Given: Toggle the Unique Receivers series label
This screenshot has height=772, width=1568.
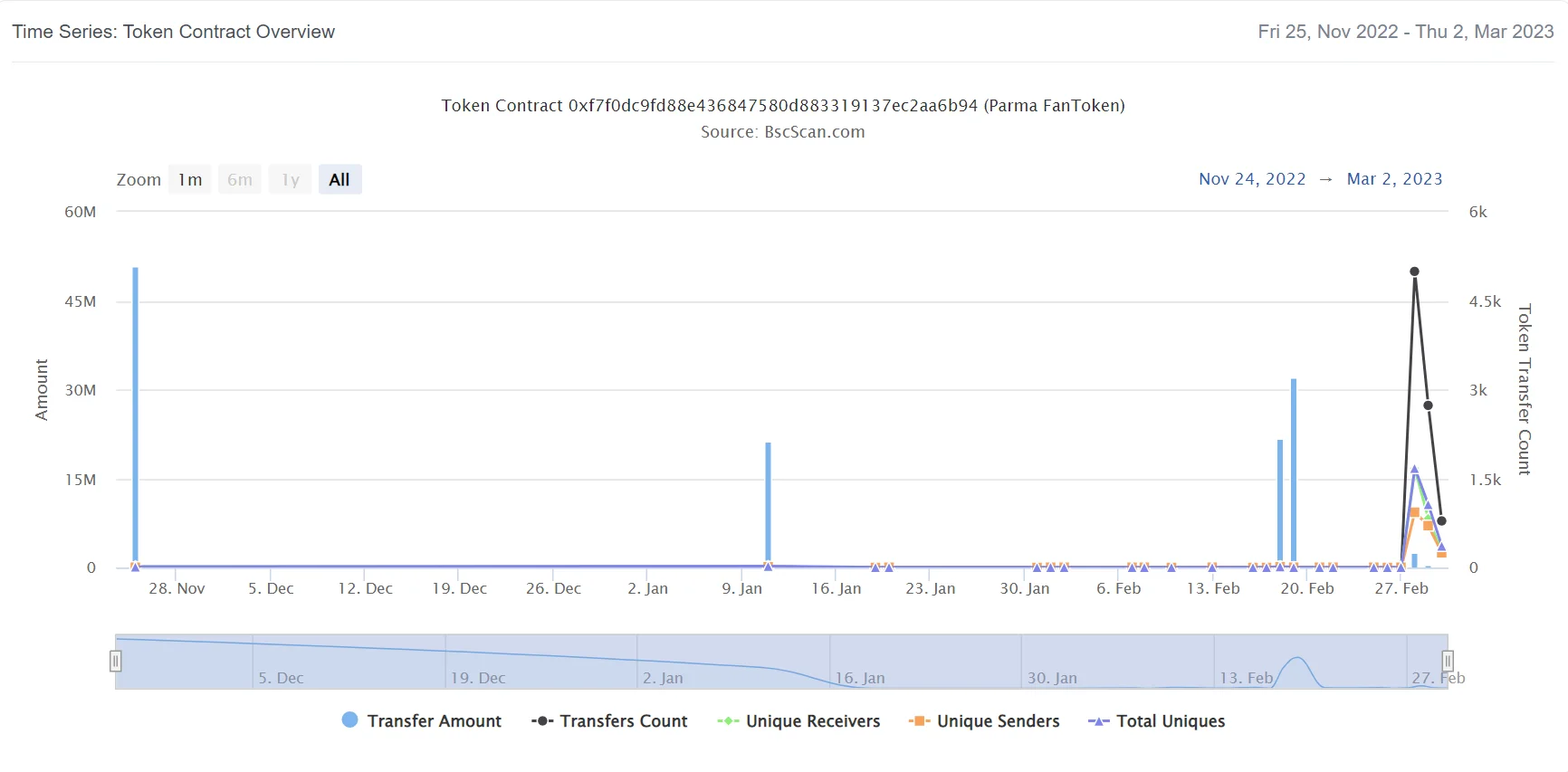Looking at the screenshot, I should (812, 721).
